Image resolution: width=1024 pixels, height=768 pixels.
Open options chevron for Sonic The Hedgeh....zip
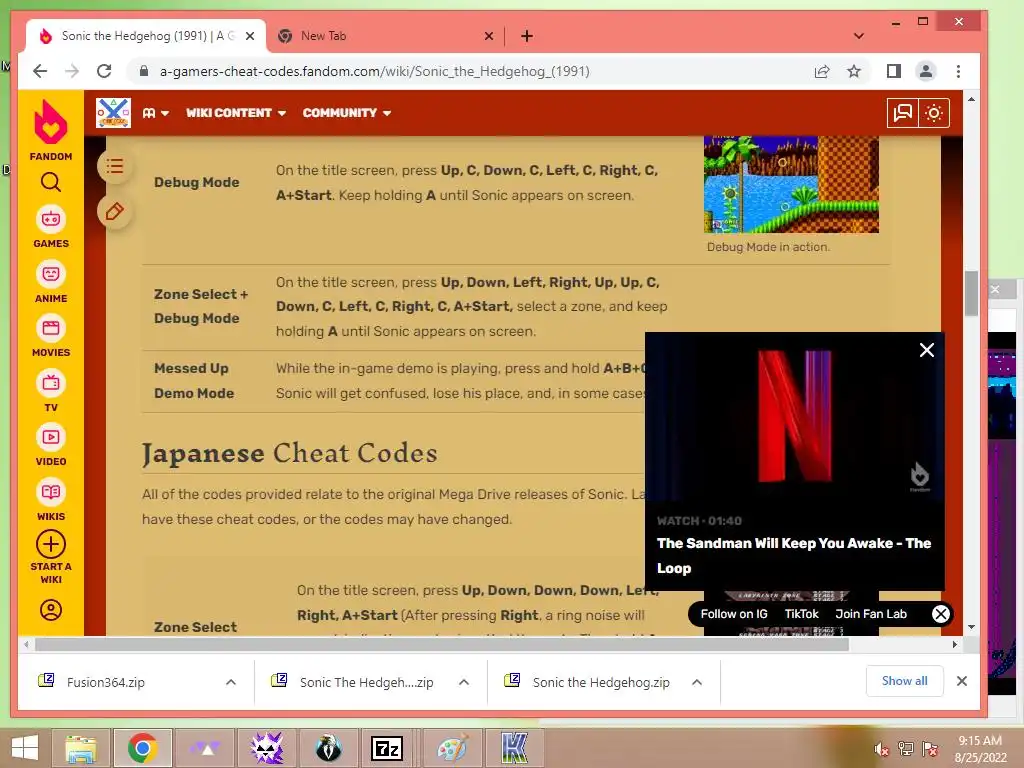tap(464, 682)
